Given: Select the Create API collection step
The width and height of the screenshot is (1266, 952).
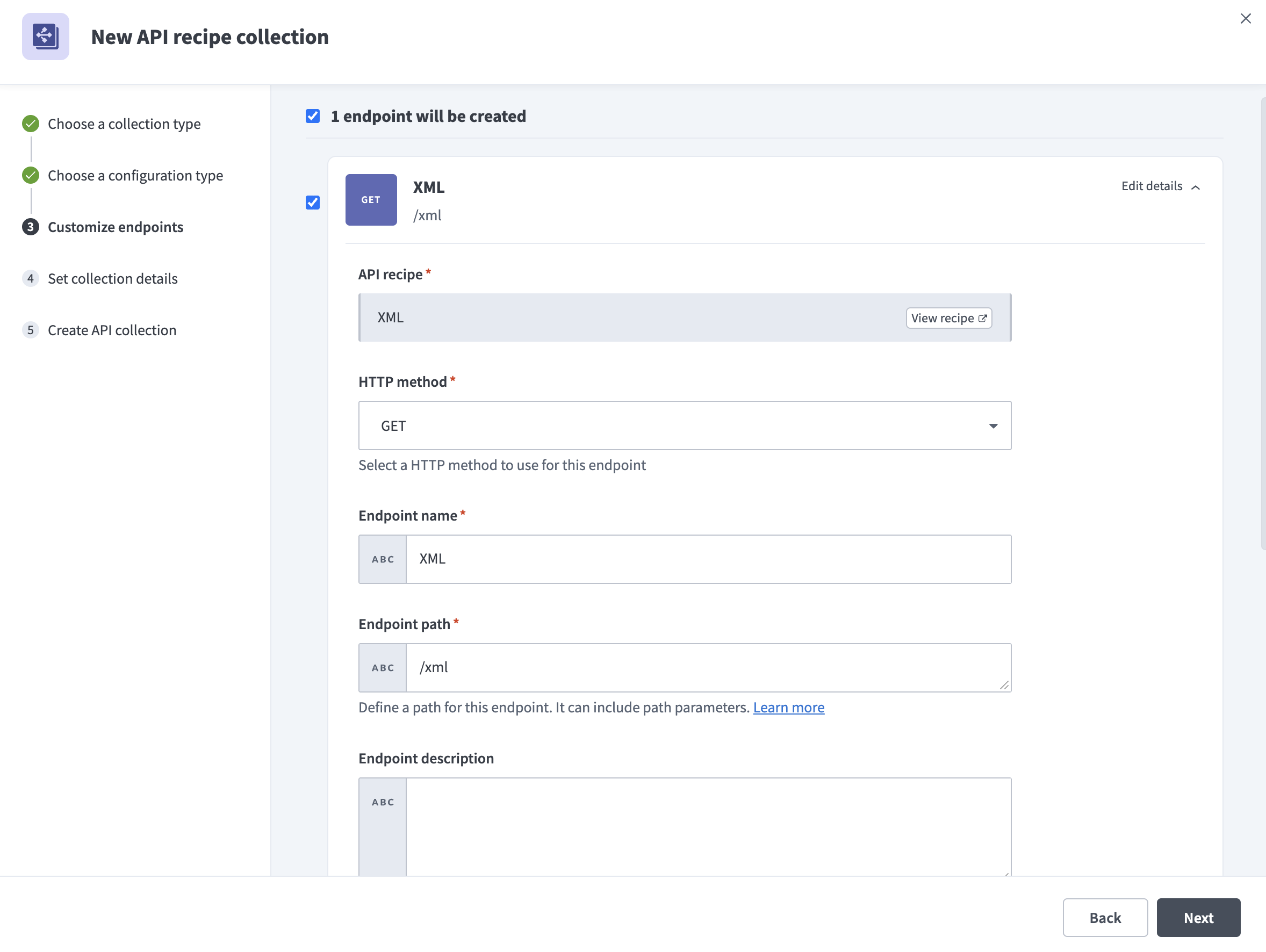Looking at the screenshot, I should pyautogui.click(x=112, y=330).
